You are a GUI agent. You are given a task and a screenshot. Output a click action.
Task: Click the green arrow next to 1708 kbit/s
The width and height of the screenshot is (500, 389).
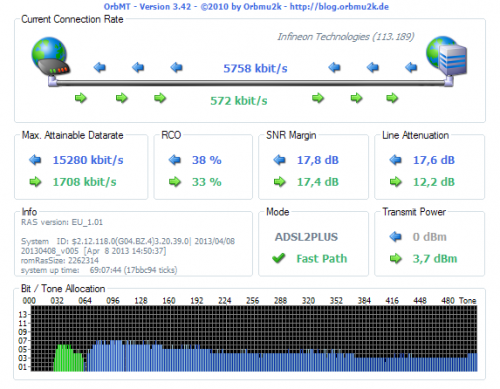coord(35,182)
